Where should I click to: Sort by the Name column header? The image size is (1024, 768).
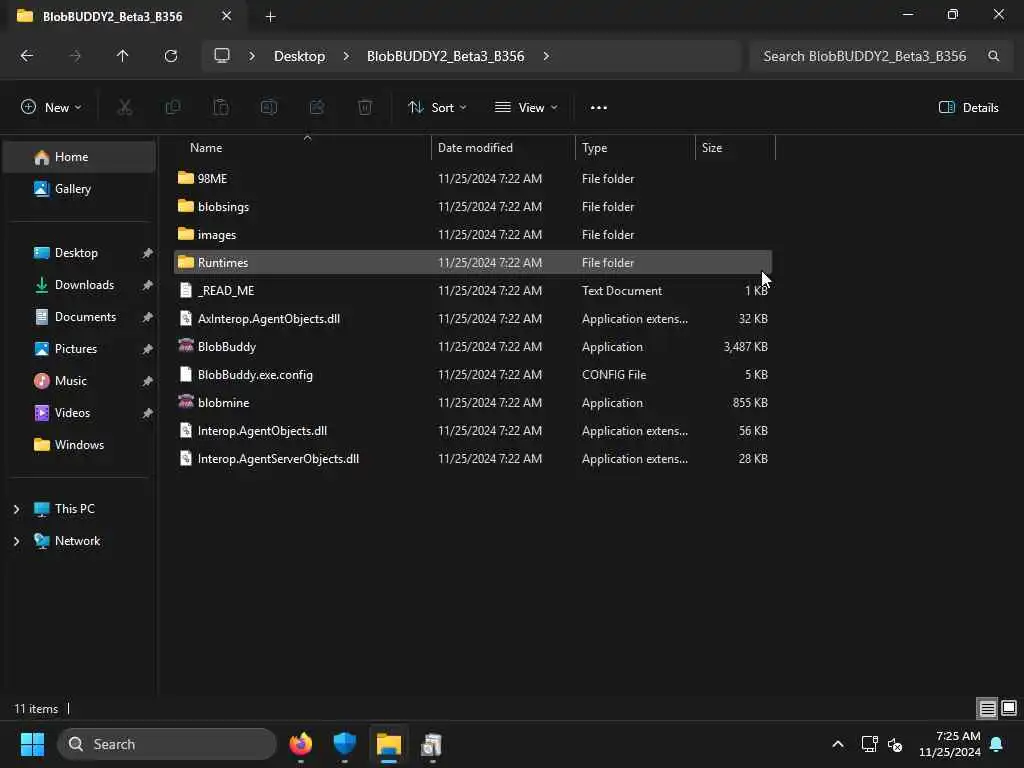click(x=304, y=148)
